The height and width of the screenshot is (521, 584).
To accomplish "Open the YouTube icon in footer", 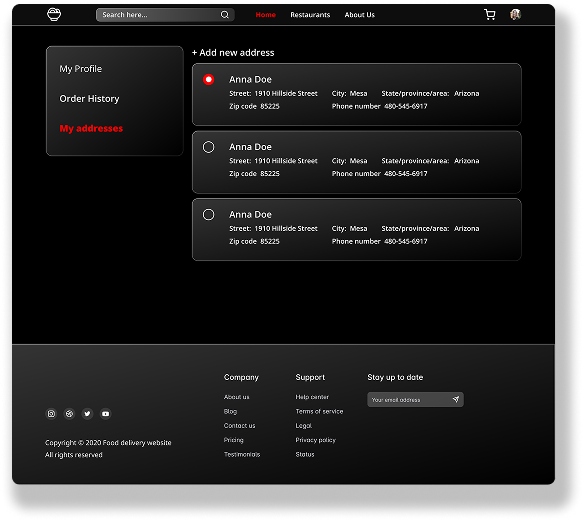I will click(106, 414).
